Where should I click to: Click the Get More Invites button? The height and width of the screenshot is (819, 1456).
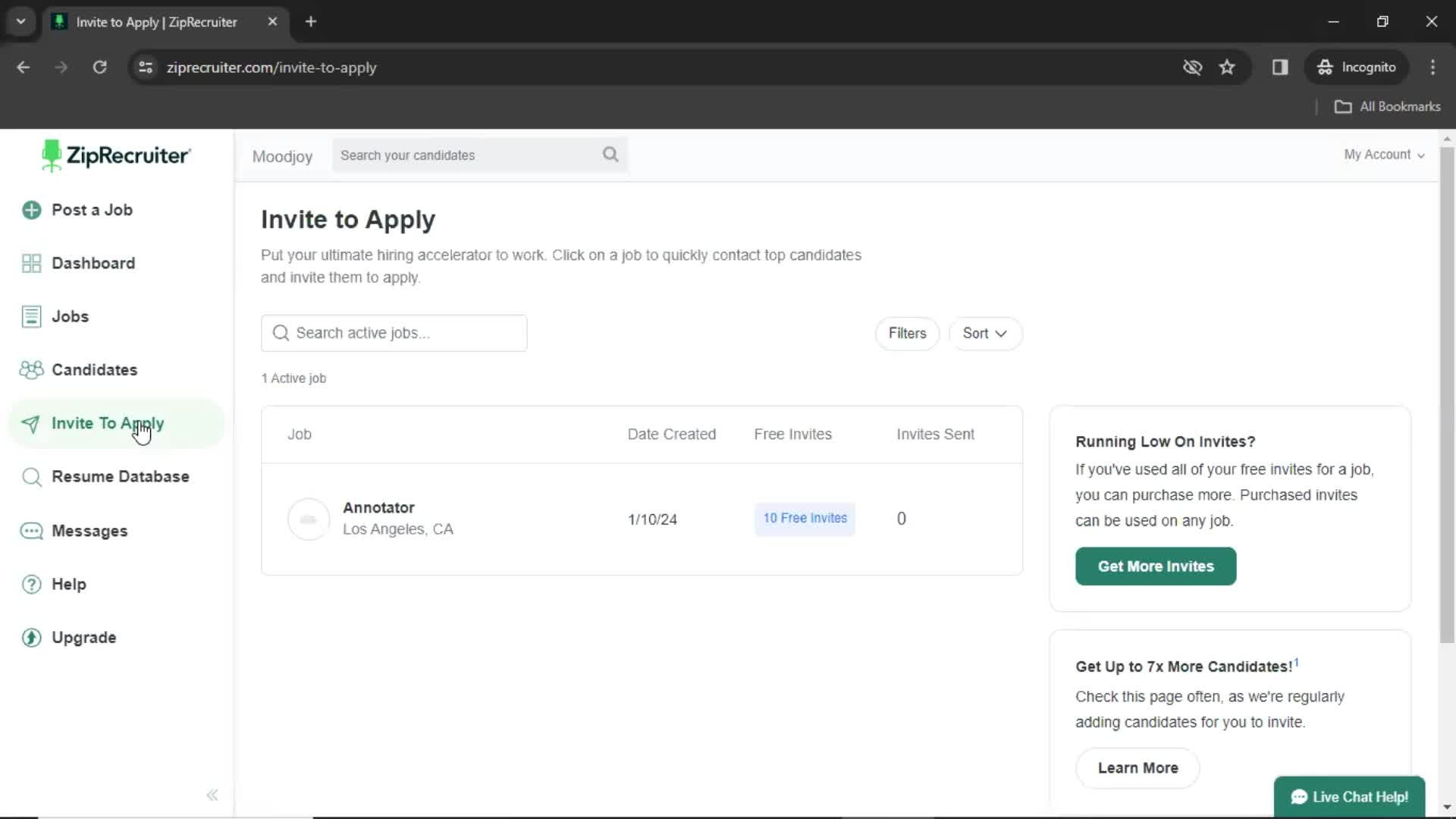coord(1156,565)
